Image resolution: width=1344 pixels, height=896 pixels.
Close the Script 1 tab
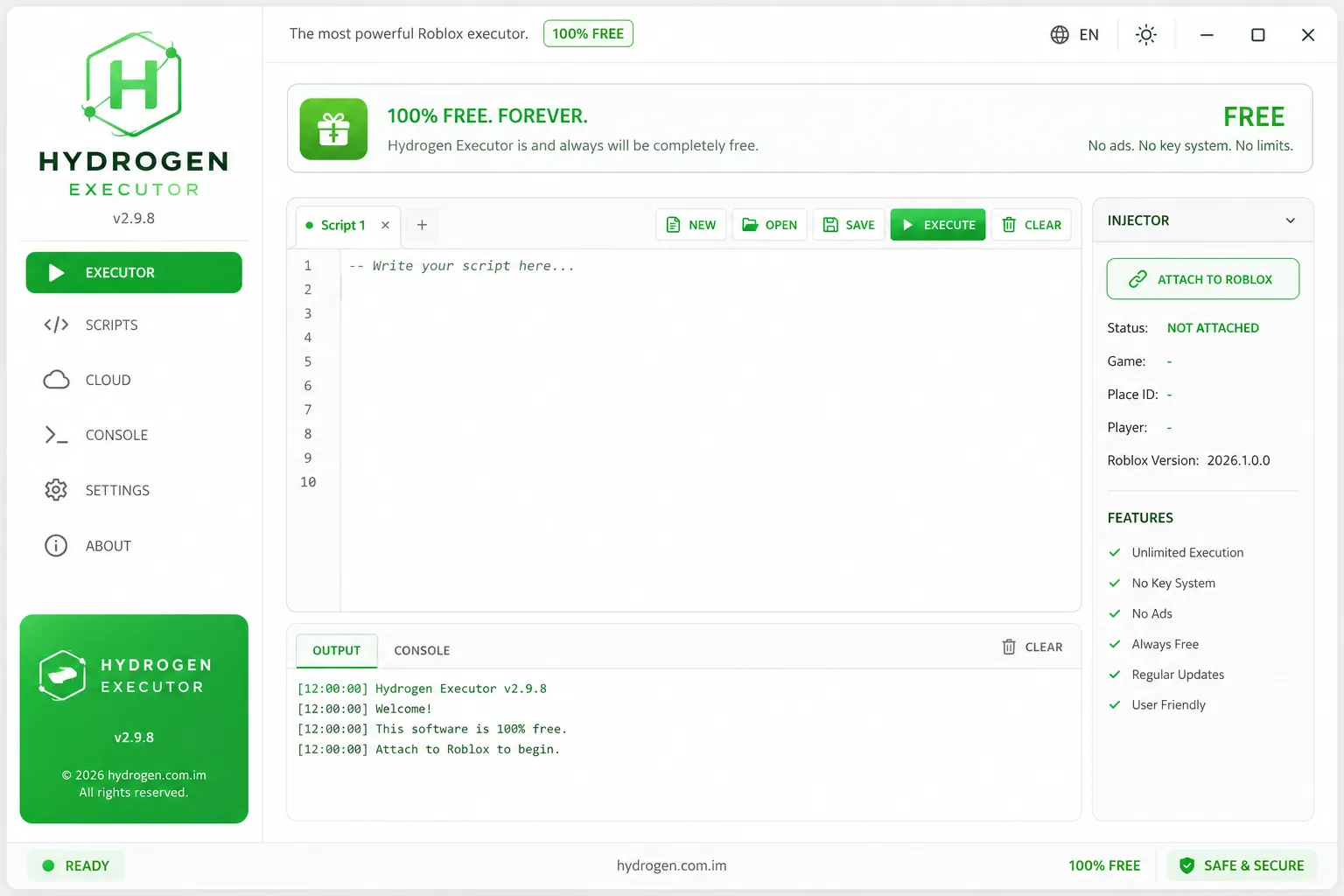click(385, 225)
